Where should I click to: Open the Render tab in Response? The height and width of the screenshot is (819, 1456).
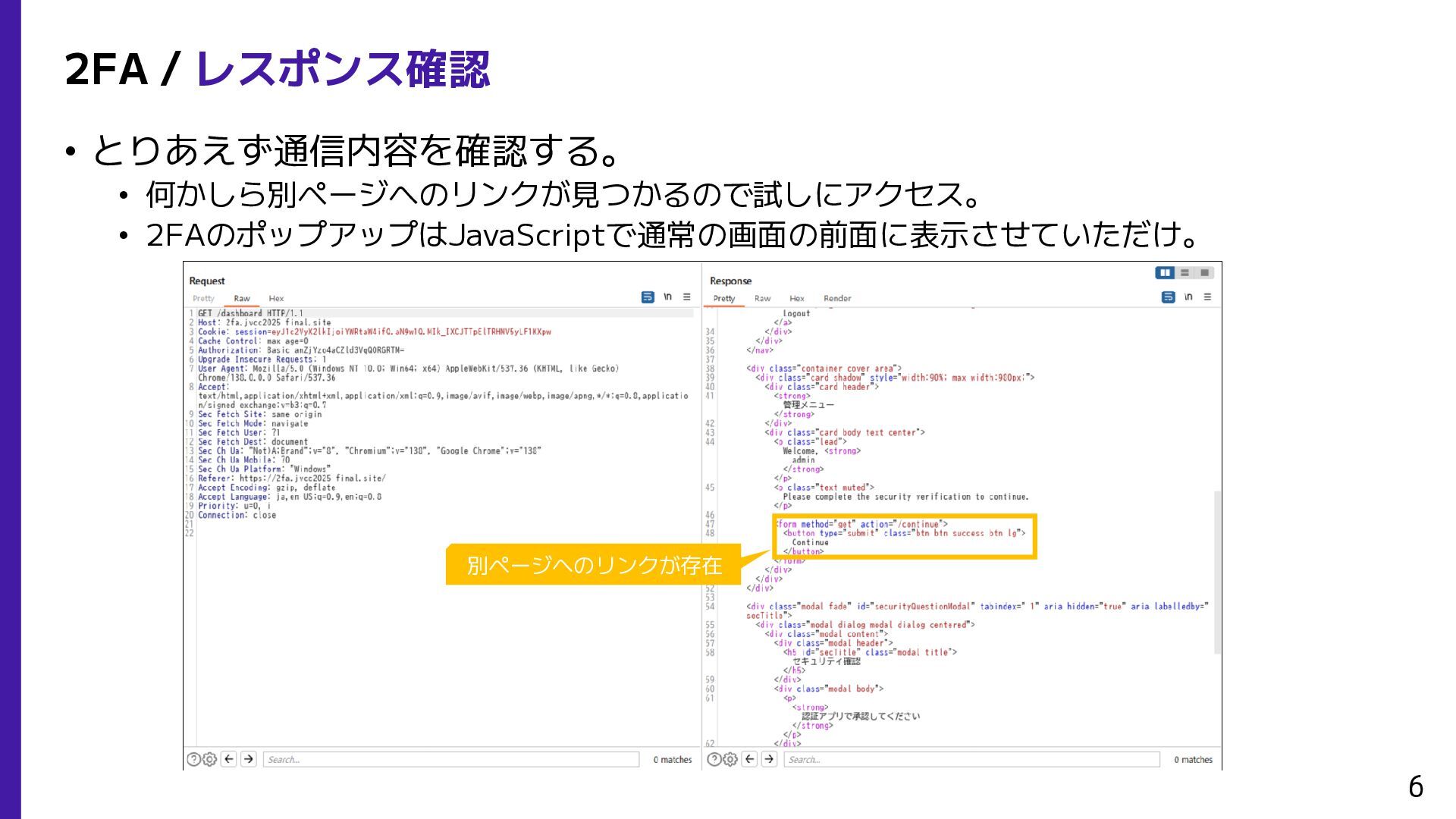(837, 299)
